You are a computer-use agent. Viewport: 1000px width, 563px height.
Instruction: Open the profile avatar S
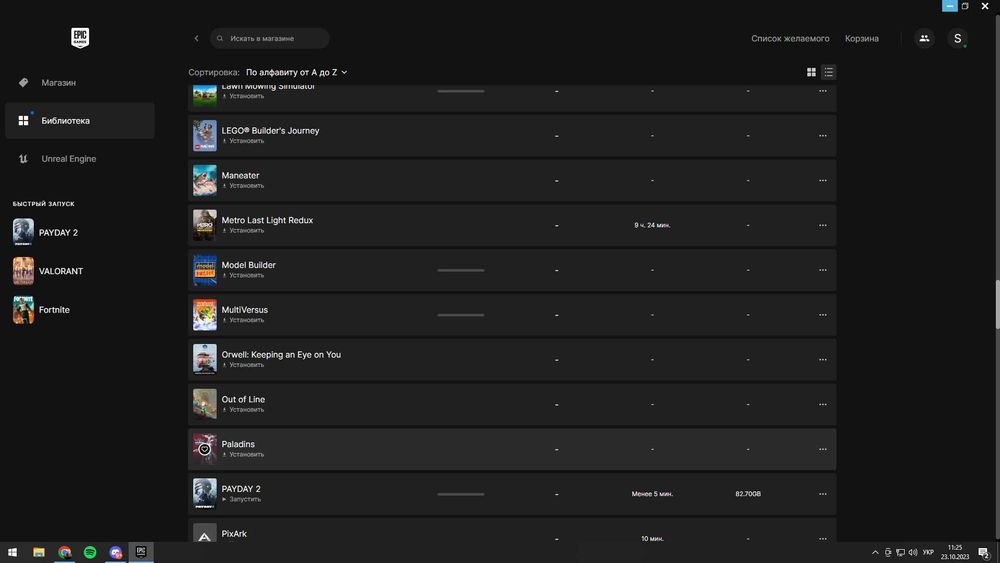(958, 39)
